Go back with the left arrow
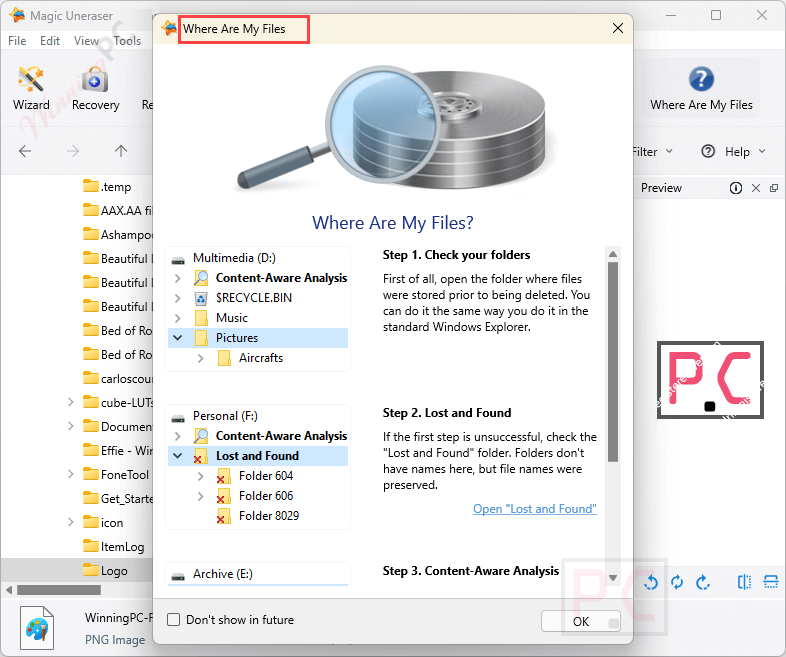The image size is (786, 657). (25, 151)
